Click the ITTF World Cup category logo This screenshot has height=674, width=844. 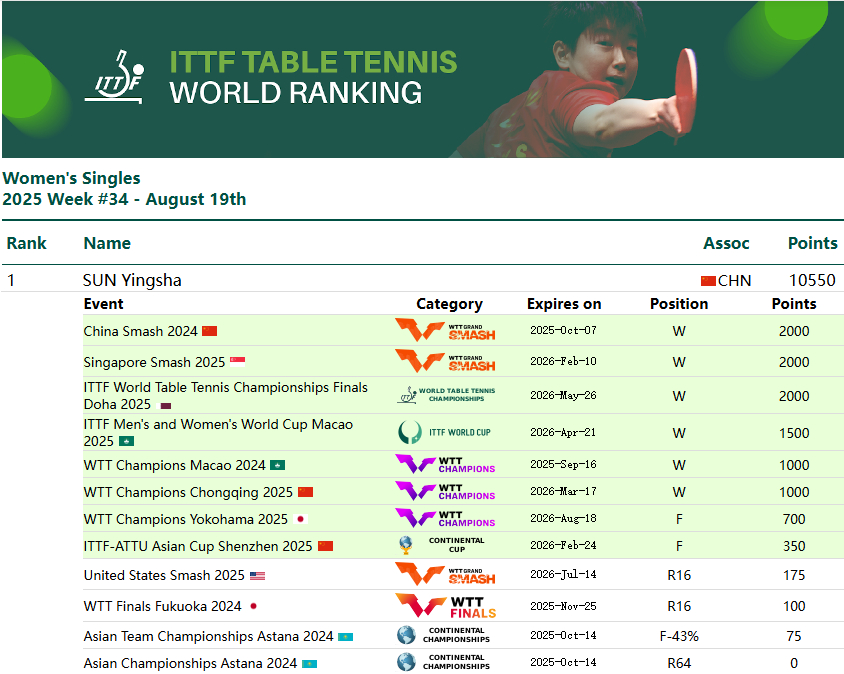pos(445,432)
